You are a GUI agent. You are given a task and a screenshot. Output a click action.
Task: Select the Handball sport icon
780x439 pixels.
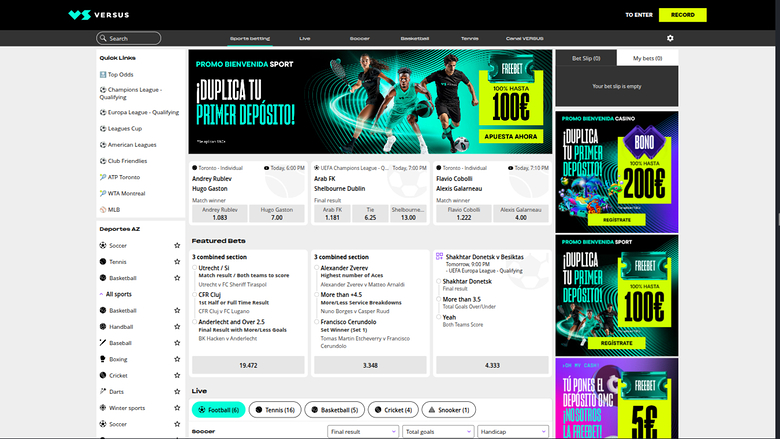102,327
